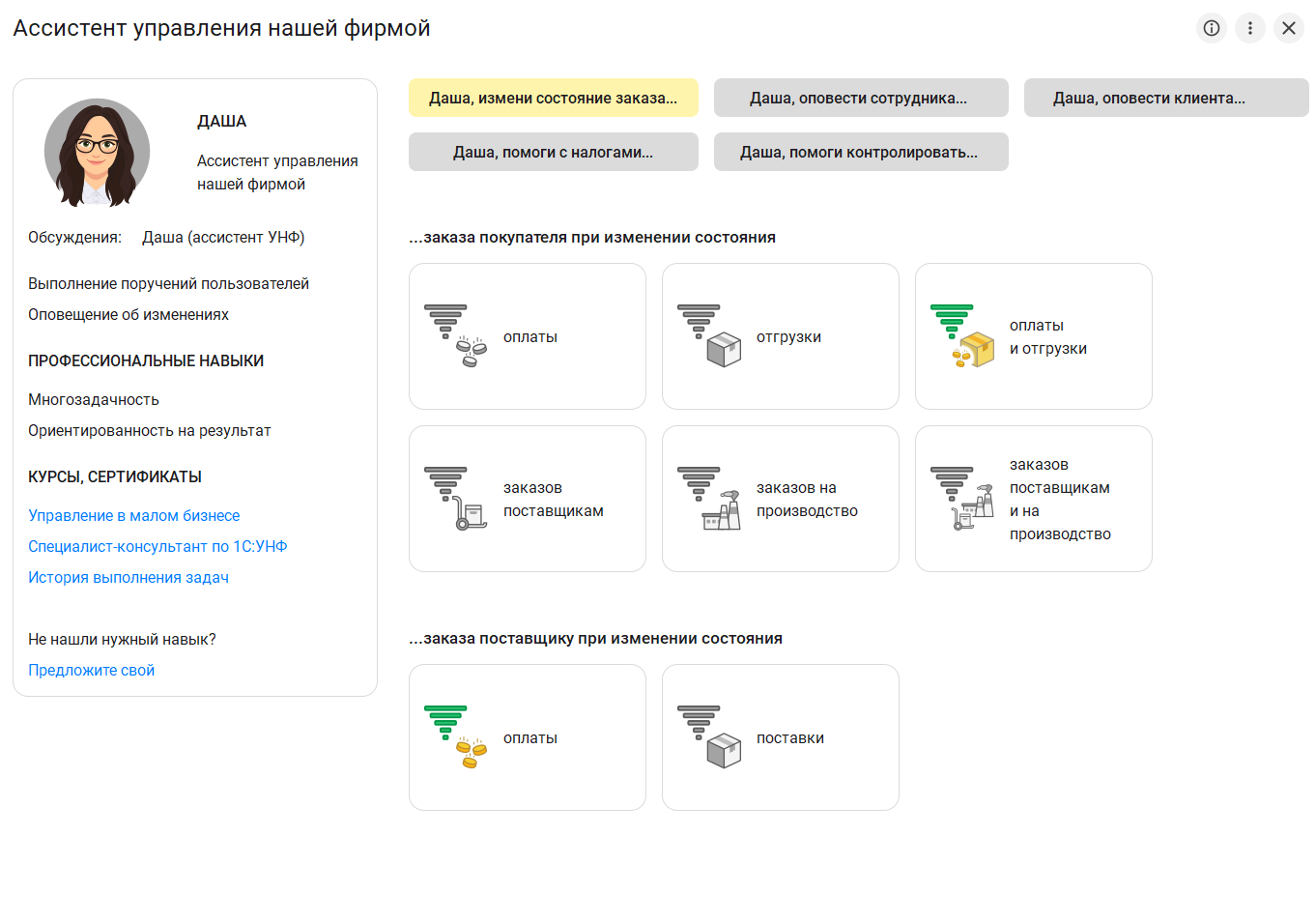
Task: Open the 'Управление в малом бизнесе' link
Action: (x=133, y=515)
